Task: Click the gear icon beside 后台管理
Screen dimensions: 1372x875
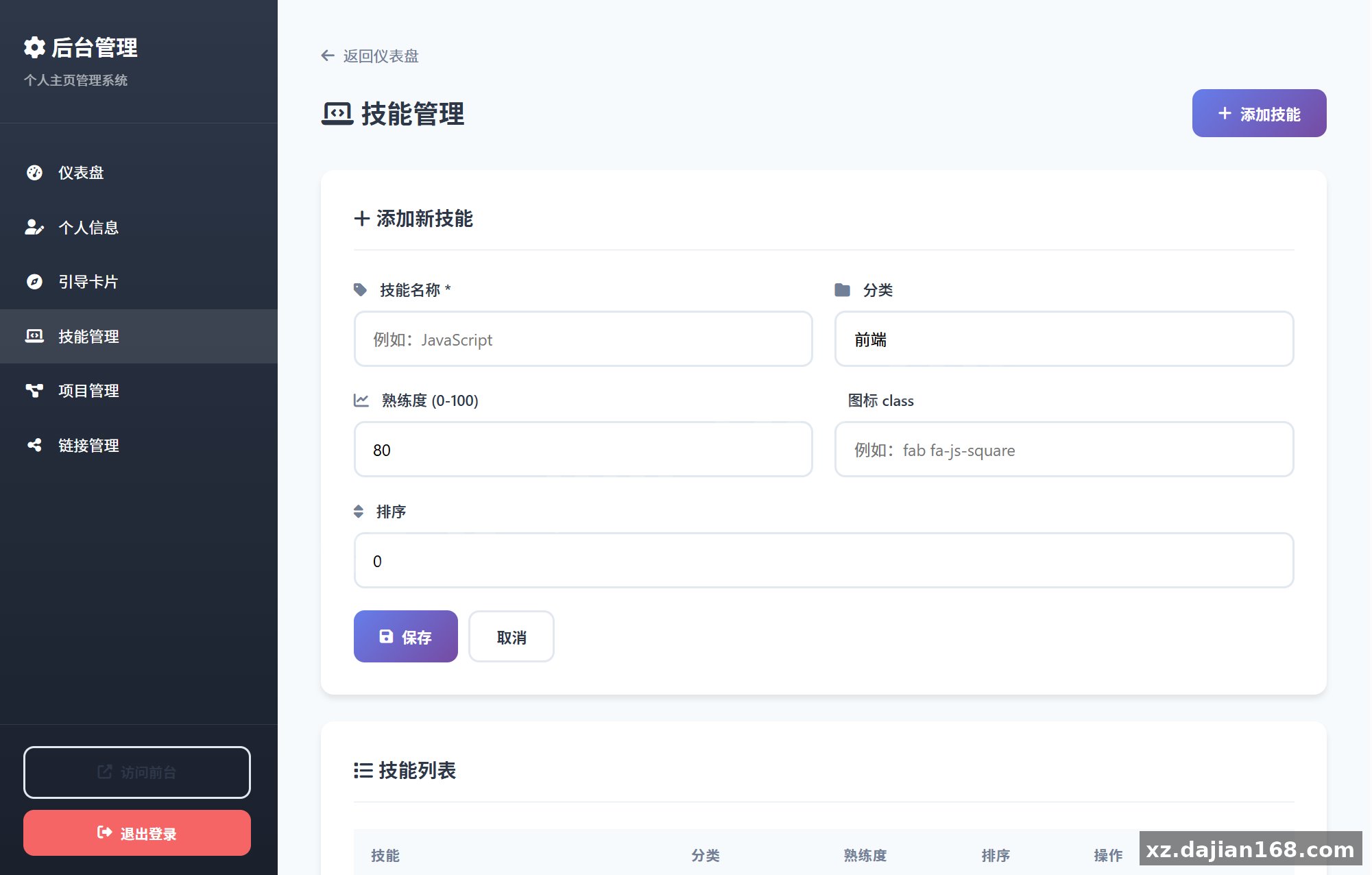Action: pyautogui.click(x=34, y=47)
